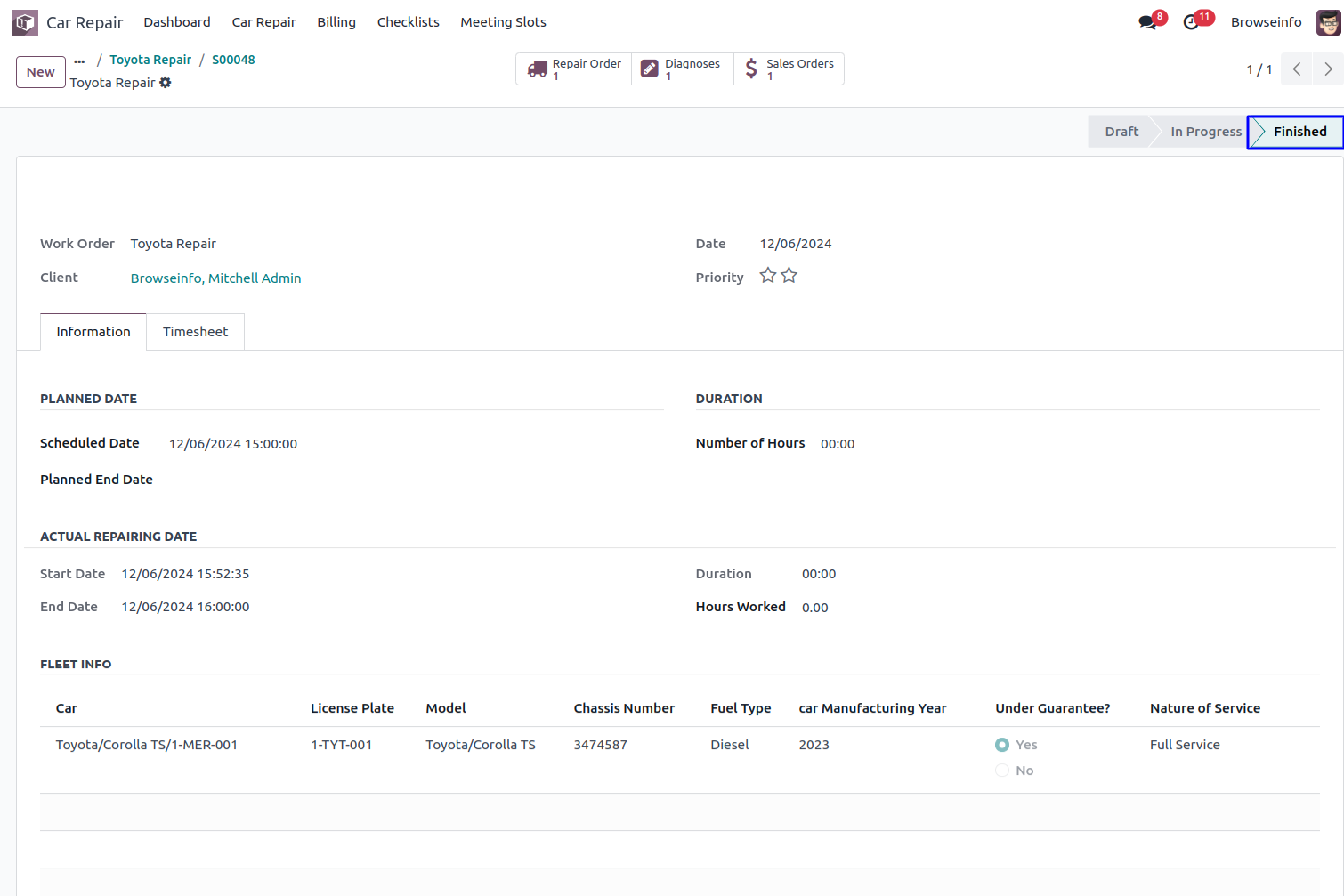Open the activities clock icon
Image resolution: width=1344 pixels, height=896 pixels.
pos(1191,22)
